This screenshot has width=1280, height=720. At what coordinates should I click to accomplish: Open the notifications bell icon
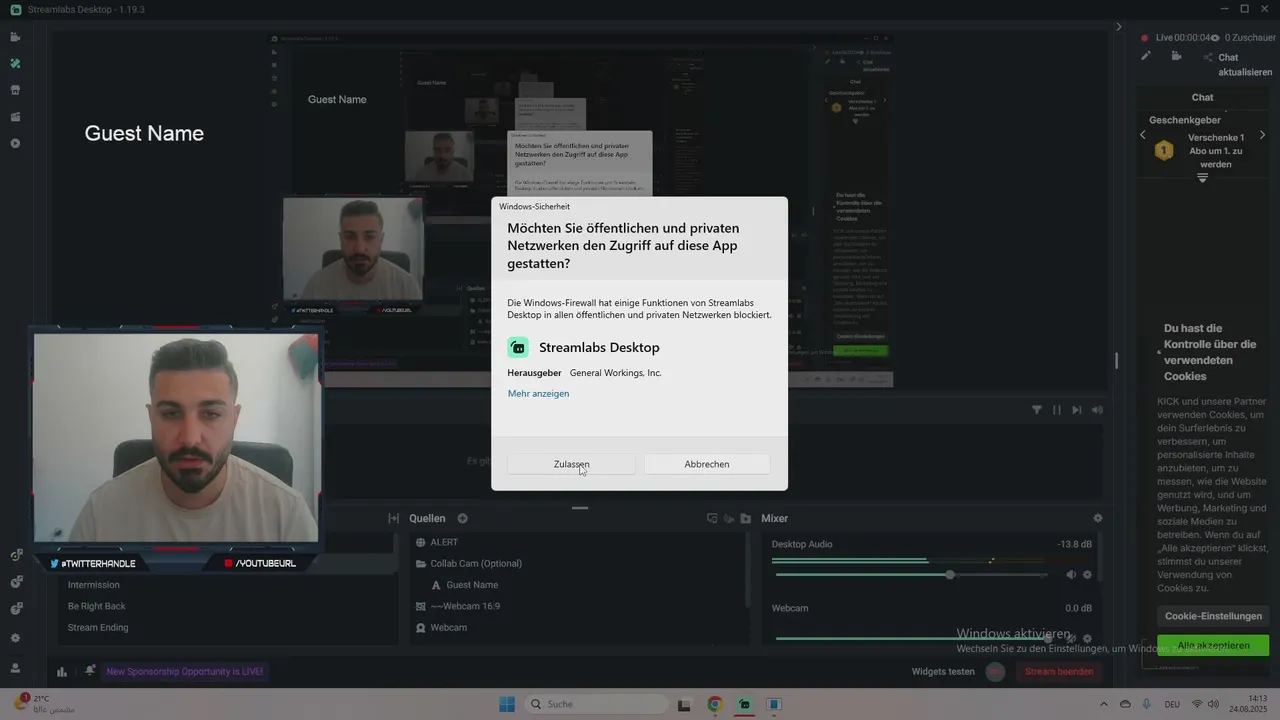pos(90,671)
